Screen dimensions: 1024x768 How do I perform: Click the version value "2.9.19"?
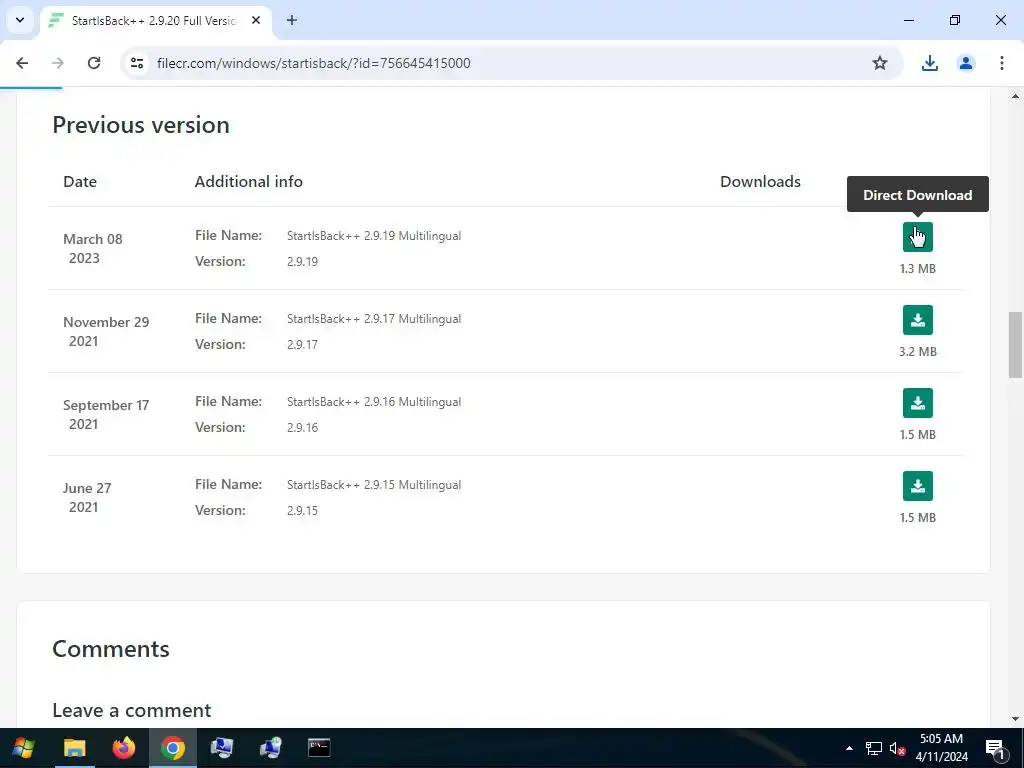pyautogui.click(x=302, y=261)
